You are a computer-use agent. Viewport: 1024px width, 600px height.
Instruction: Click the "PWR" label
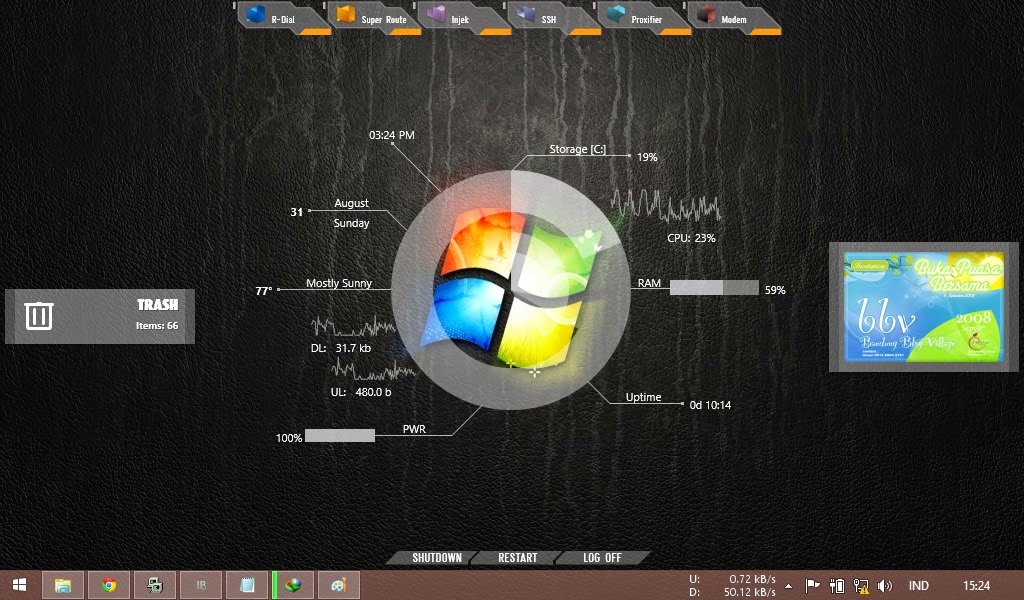click(414, 429)
